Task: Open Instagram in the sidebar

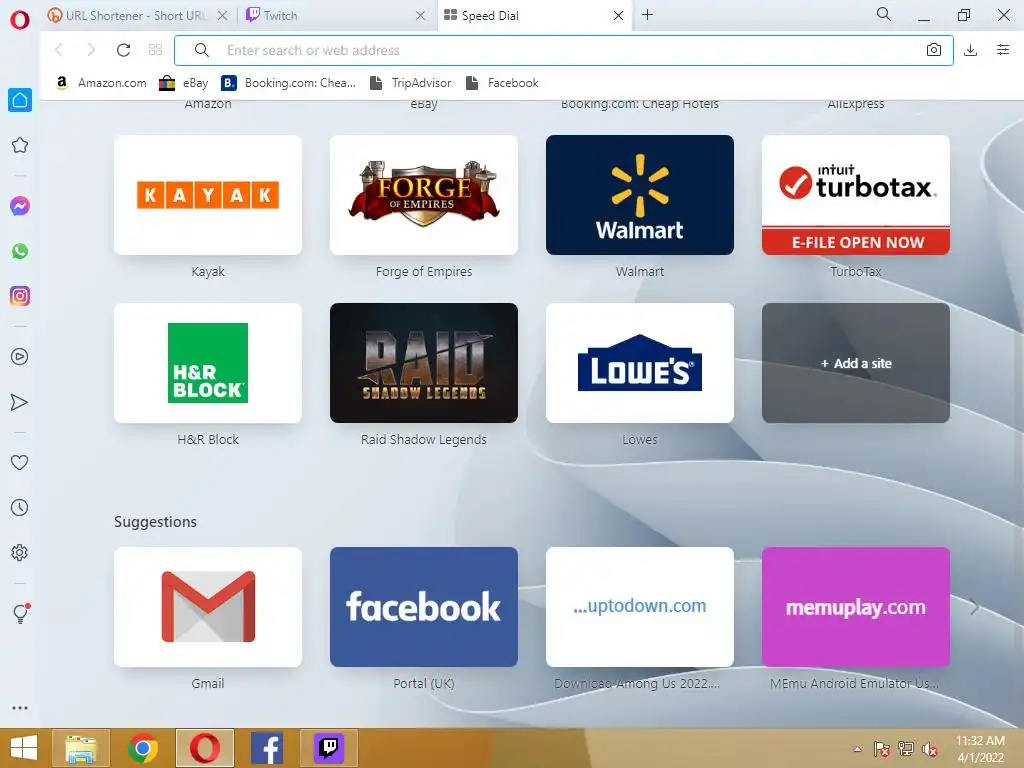Action: (20, 296)
